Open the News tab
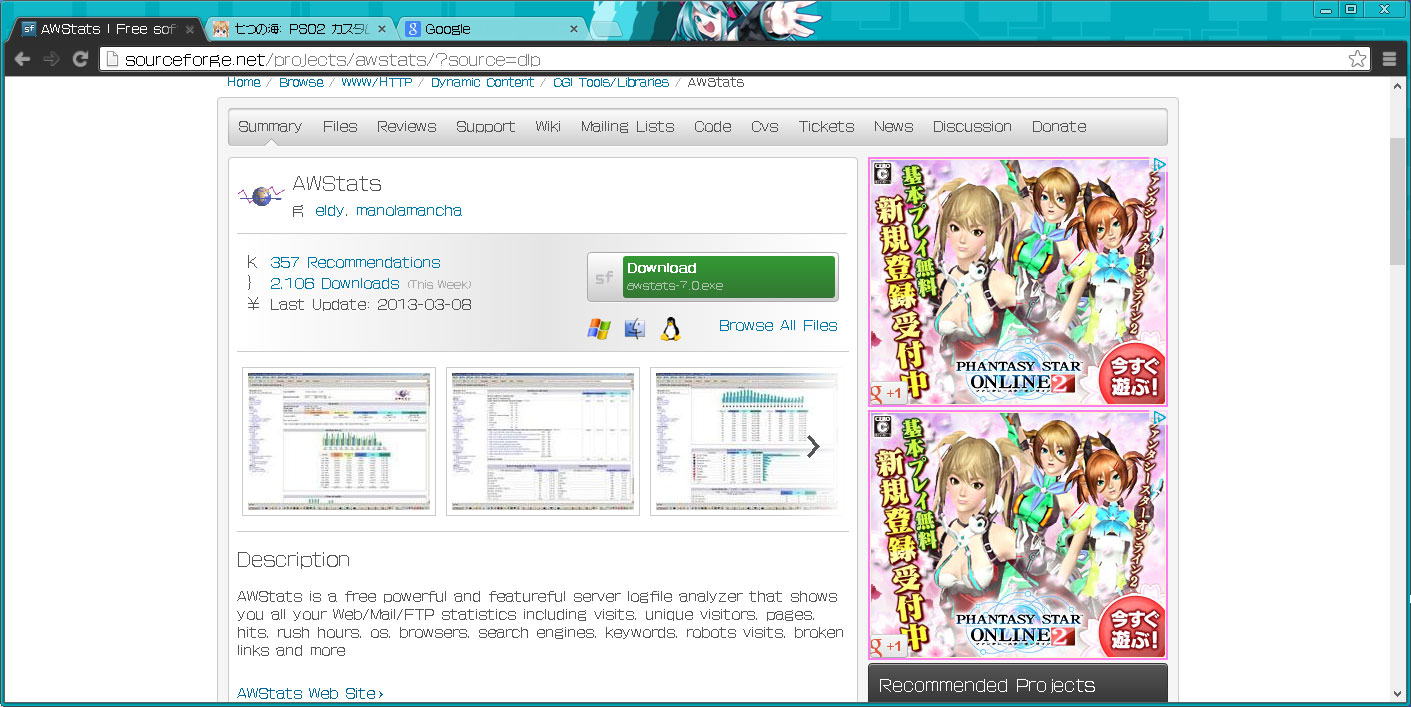The width and height of the screenshot is (1411, 707). click(893, 126)
